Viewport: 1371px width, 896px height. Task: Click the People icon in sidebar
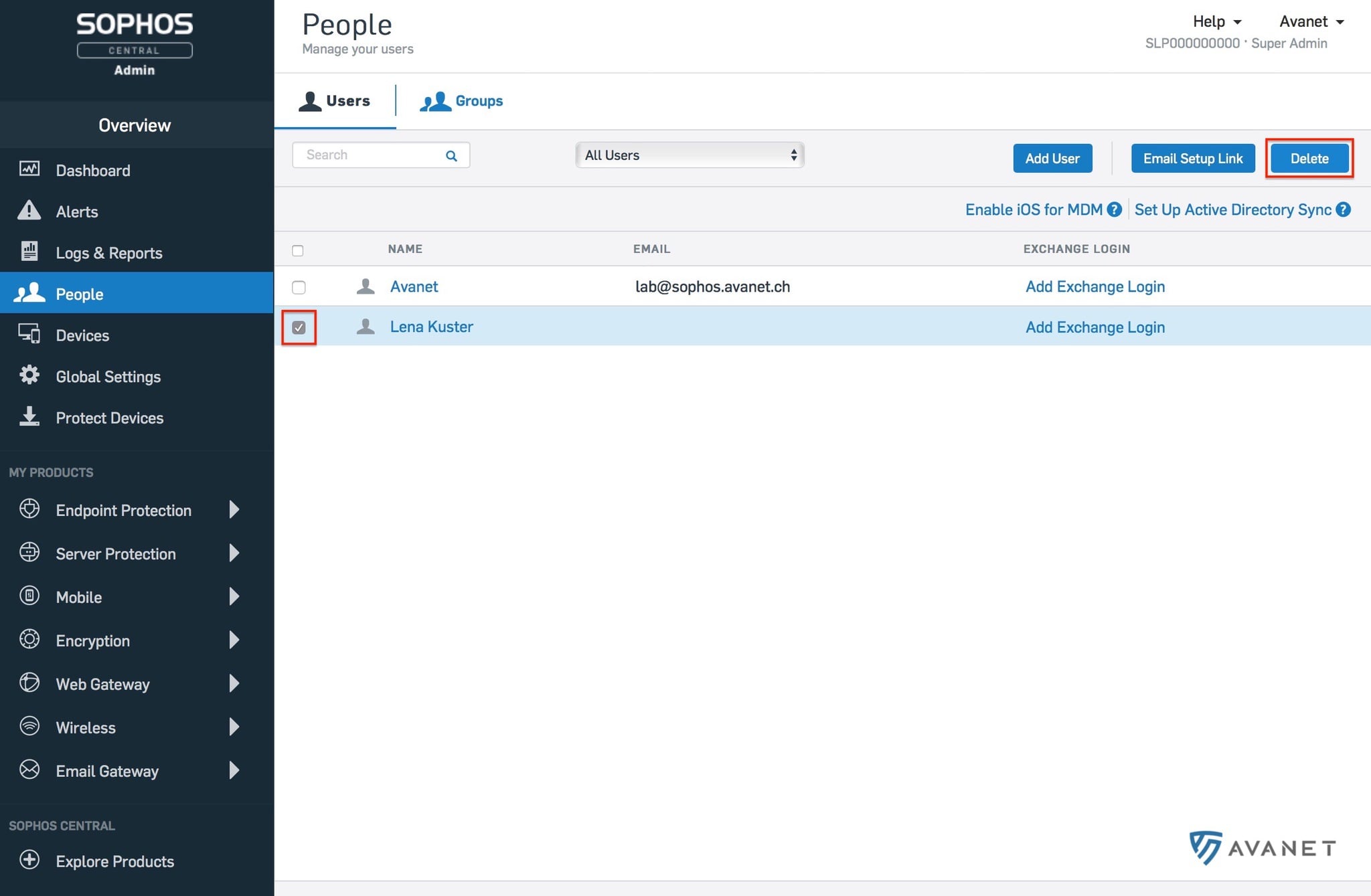coord(29,293)
